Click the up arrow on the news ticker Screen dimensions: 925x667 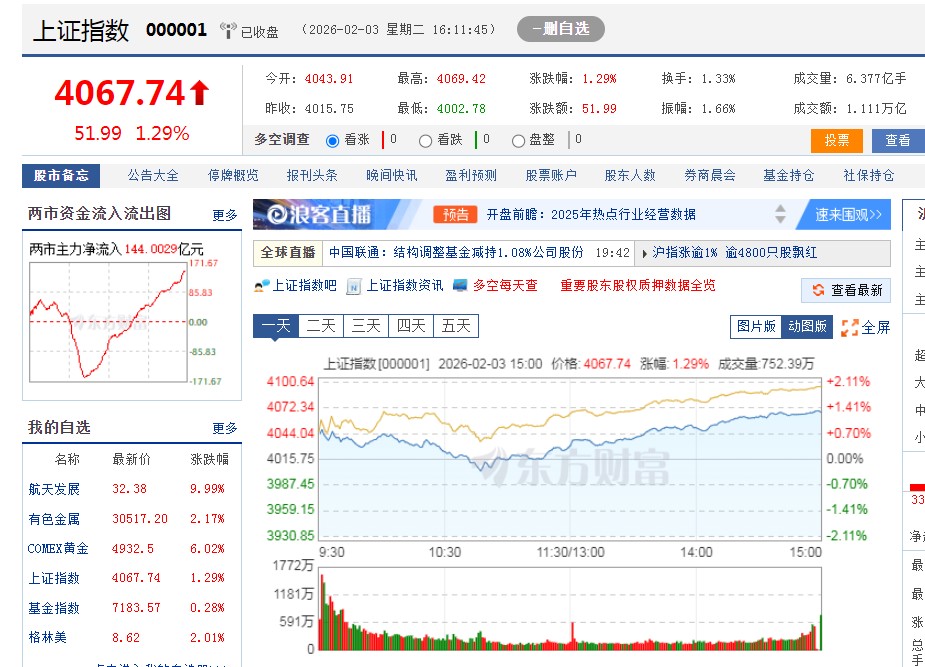click(780, 208)
